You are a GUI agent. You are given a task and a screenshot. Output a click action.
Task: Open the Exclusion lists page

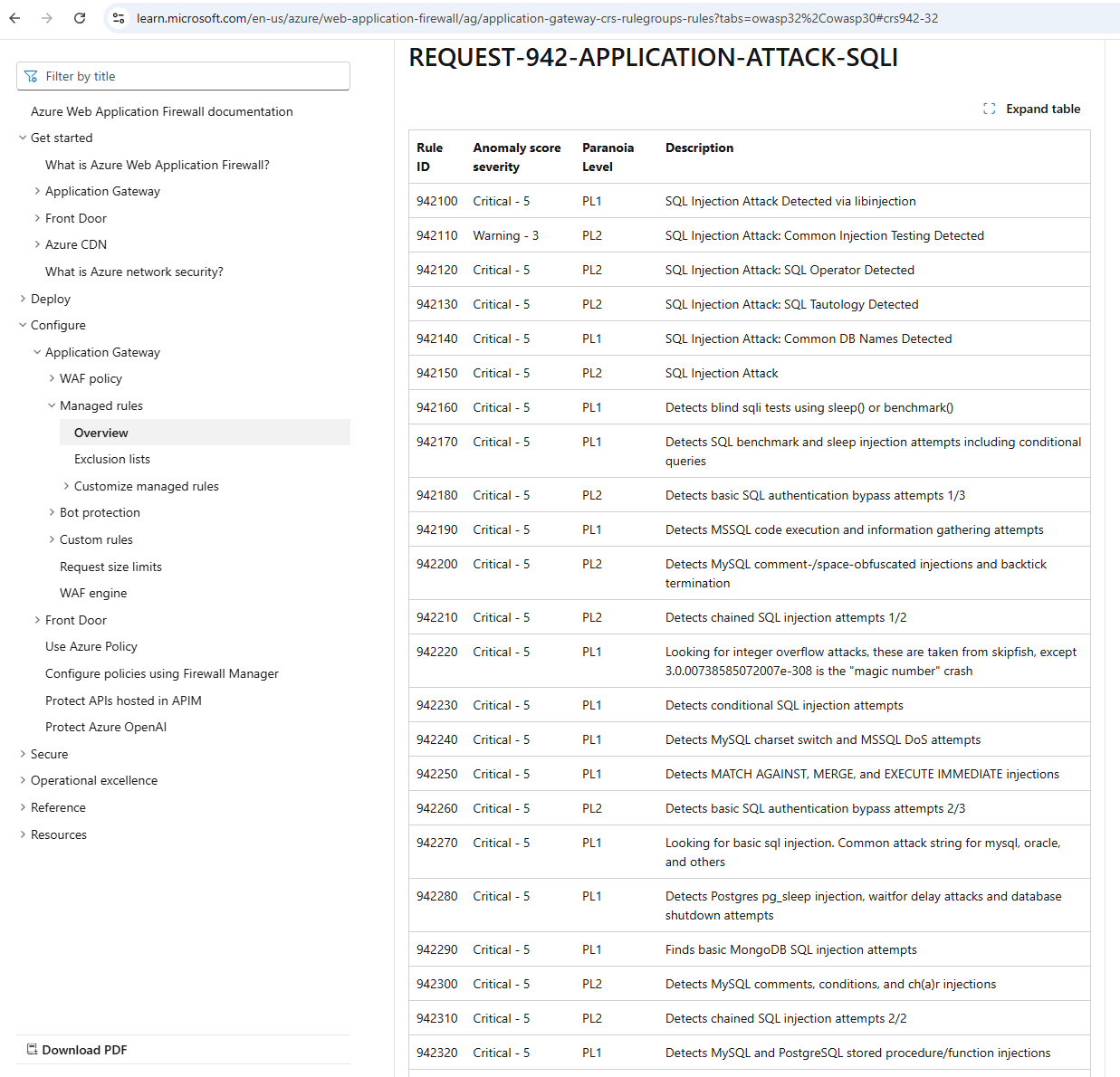(x=112, y=459)
